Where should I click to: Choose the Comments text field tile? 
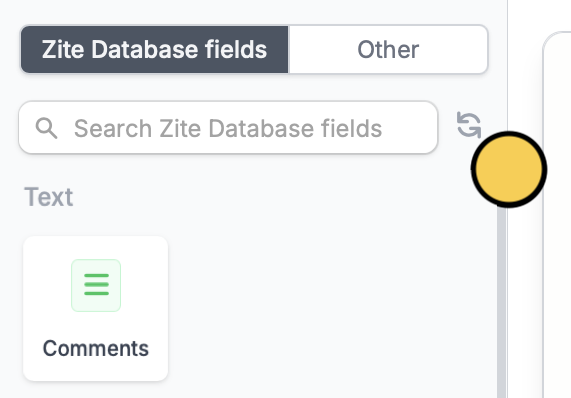(x=96, y=308)
